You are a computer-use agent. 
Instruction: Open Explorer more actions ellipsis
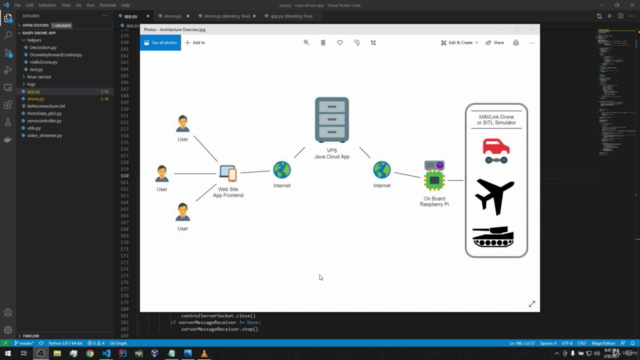pyautogui.click(x=105, y=16)
